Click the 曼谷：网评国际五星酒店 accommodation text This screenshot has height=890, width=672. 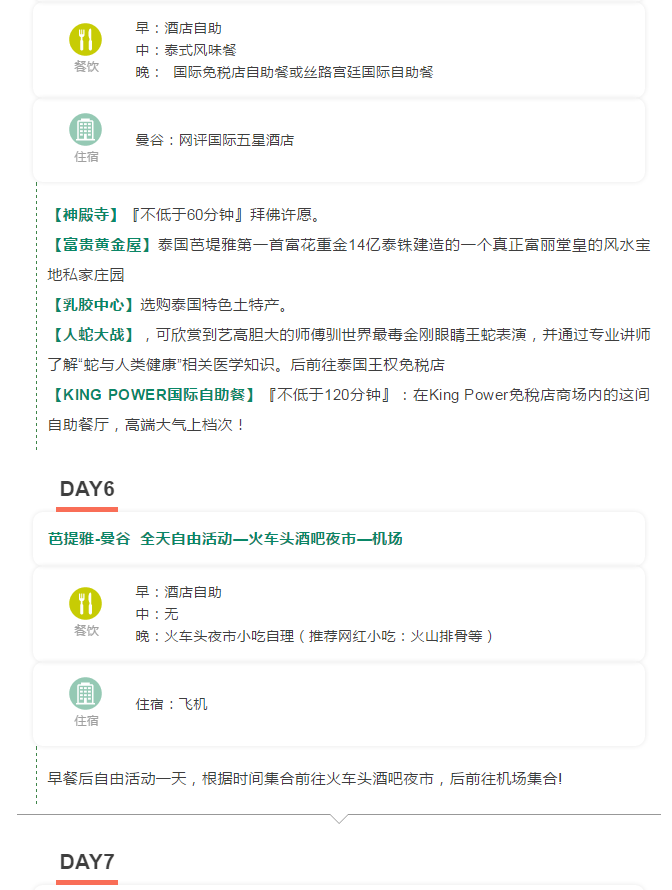click(215, 141)
